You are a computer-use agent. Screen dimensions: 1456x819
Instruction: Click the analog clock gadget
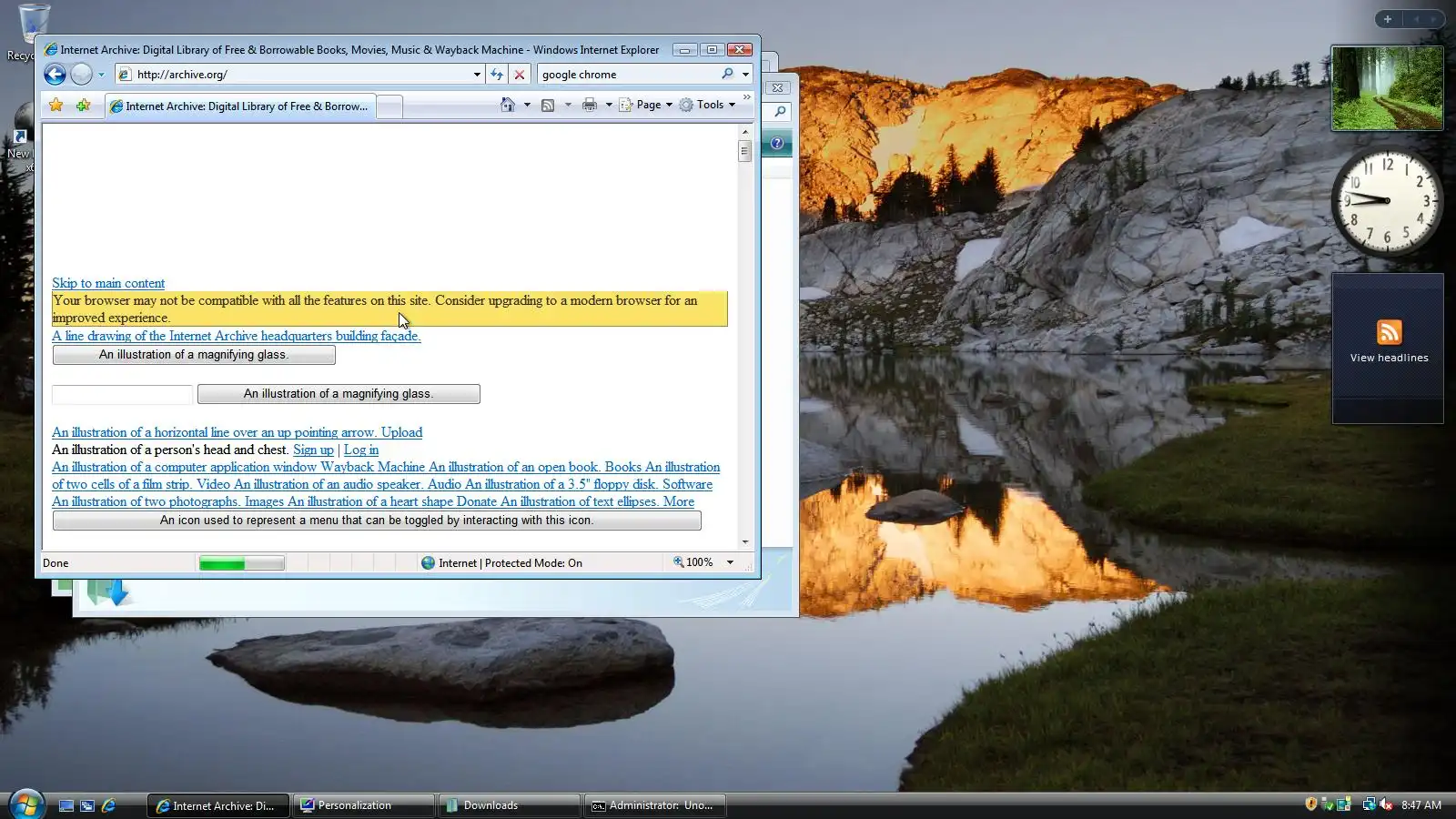click(1387, 202)
